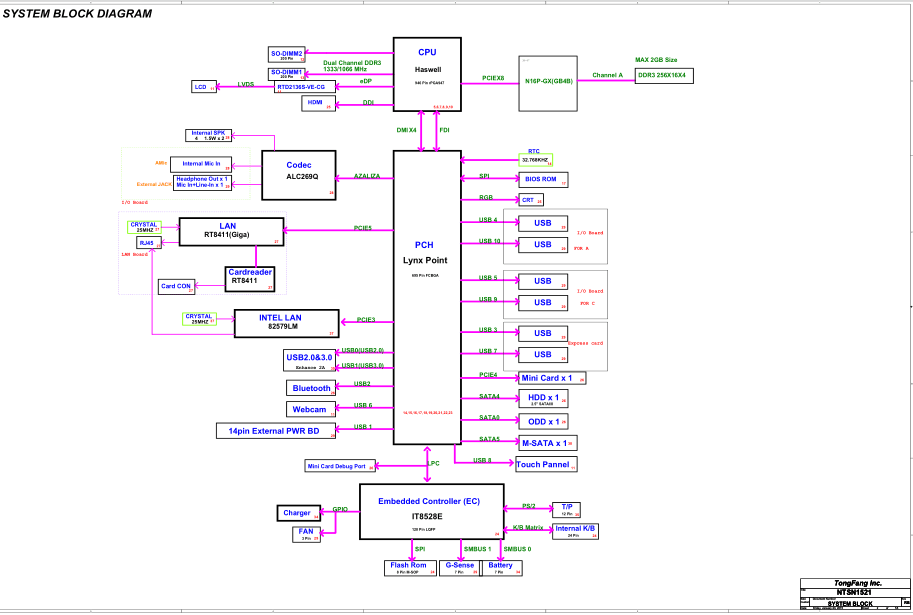This screenshot has width=913, height=615.
Task: Click the PCH Lynx Point block
Action: click(x=427, y=298)
